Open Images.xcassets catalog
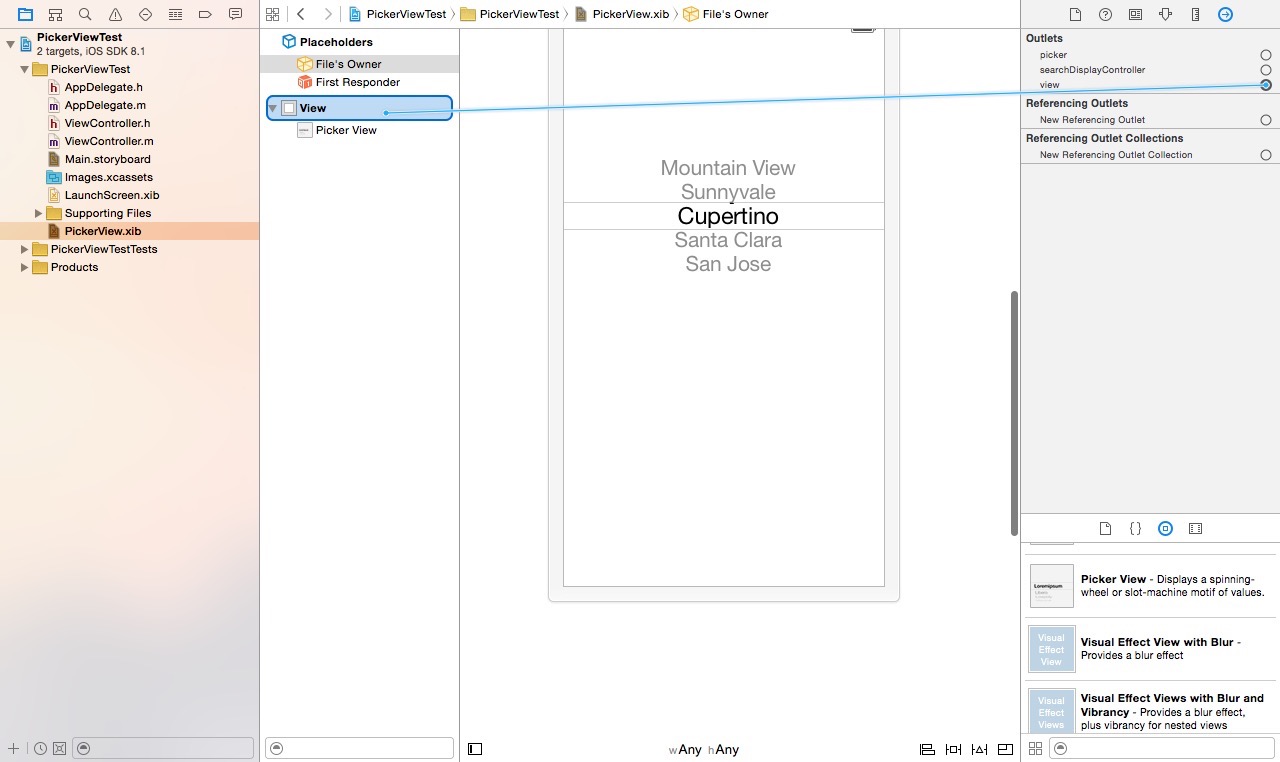The height and width of the screenshot is (762, 1280). (108, 177)
